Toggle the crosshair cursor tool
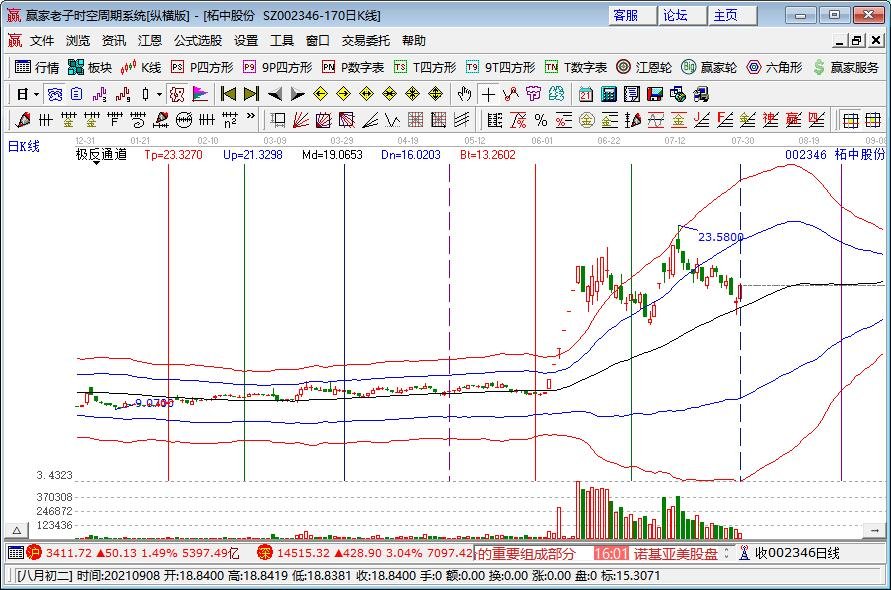This screenshot has width=891, height=590. point(487,94)
